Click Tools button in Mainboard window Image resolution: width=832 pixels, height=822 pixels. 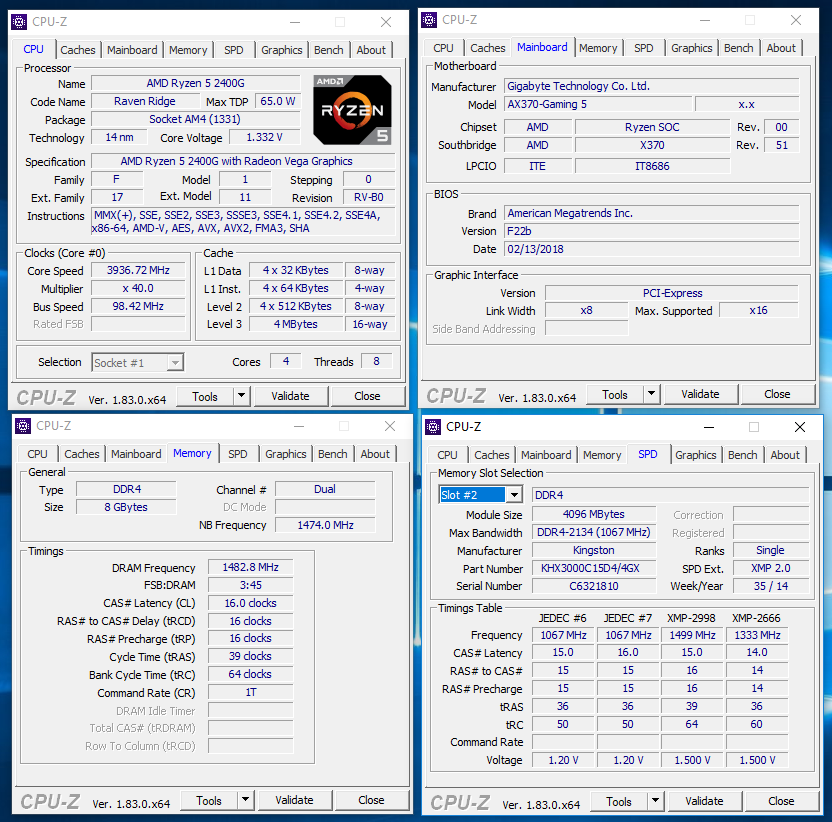click(x=615, y=394)
